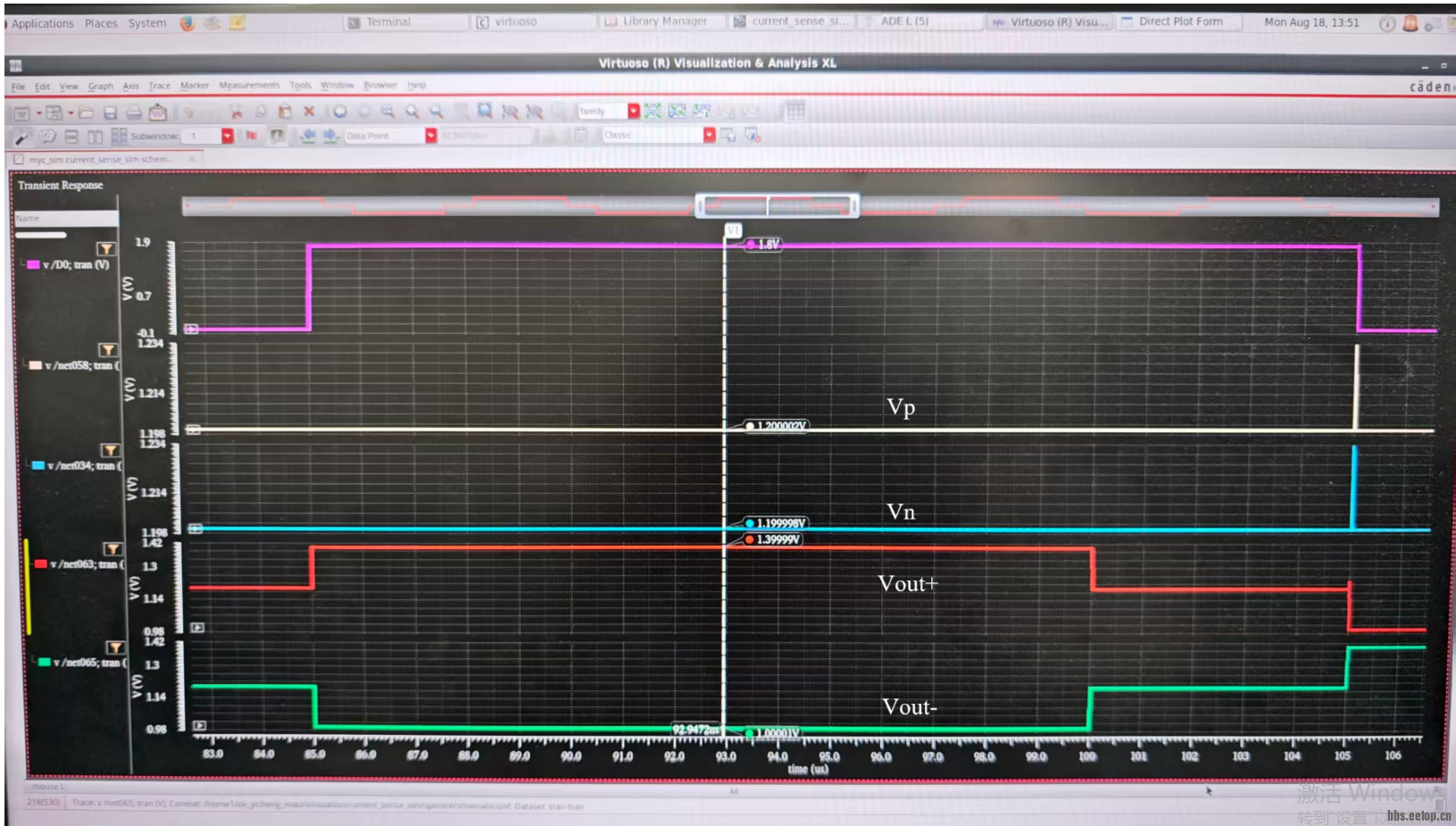Switch to the Library Manager taskbar window
This screenshot has height=826, width=1456.
pyautogui.click(x=663, y=21)
